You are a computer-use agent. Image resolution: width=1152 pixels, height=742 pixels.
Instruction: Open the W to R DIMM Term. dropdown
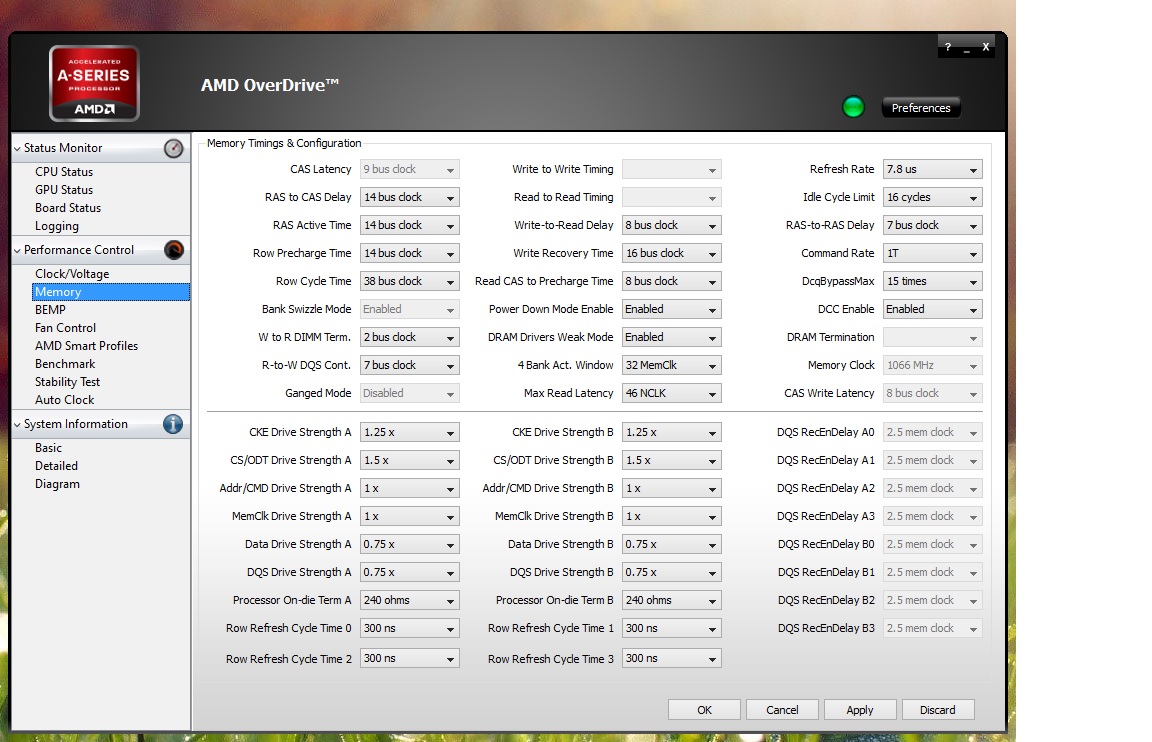point(409,337)
